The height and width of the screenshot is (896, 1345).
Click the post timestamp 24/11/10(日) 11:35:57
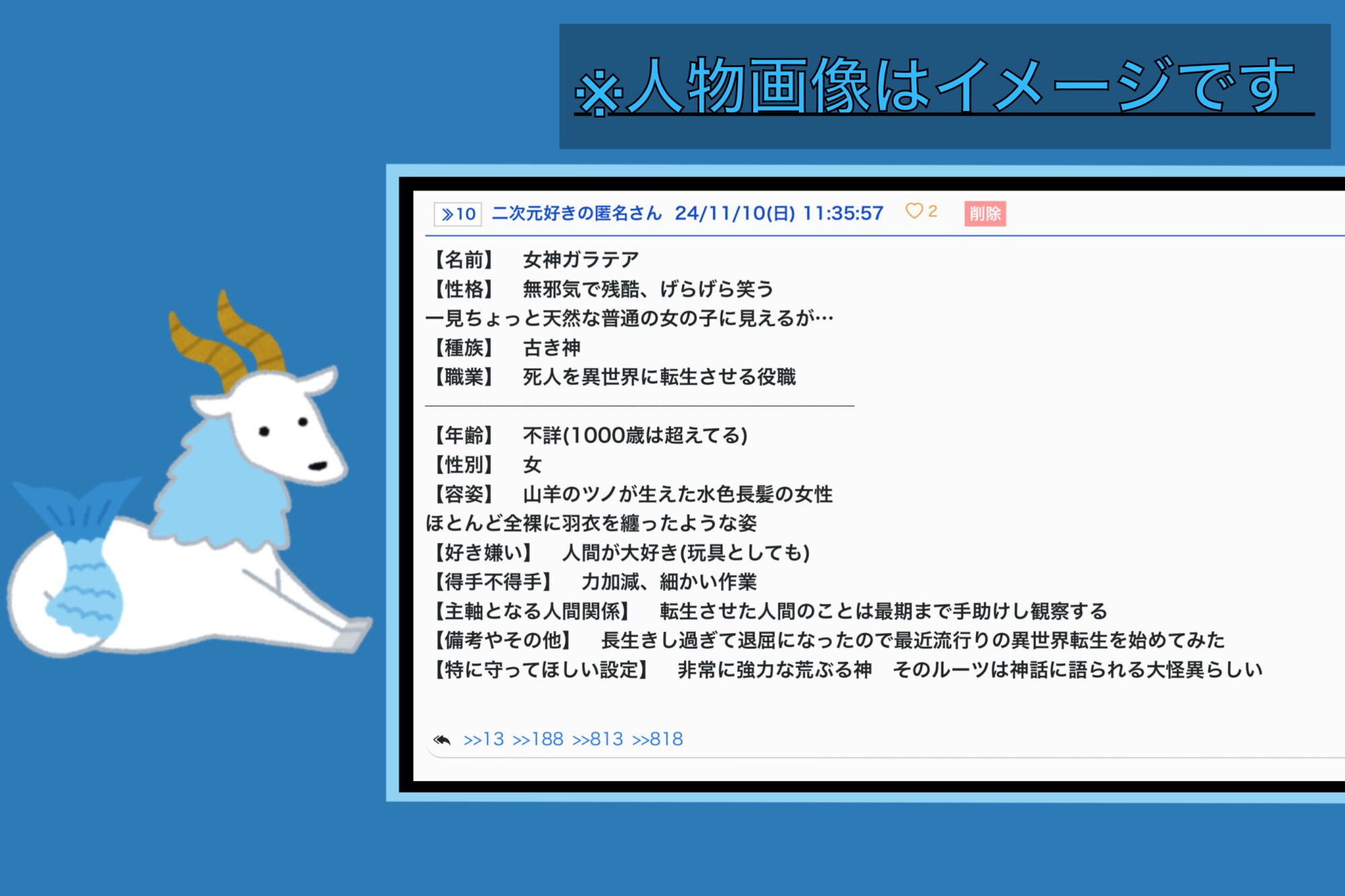[x=779, y=214]
